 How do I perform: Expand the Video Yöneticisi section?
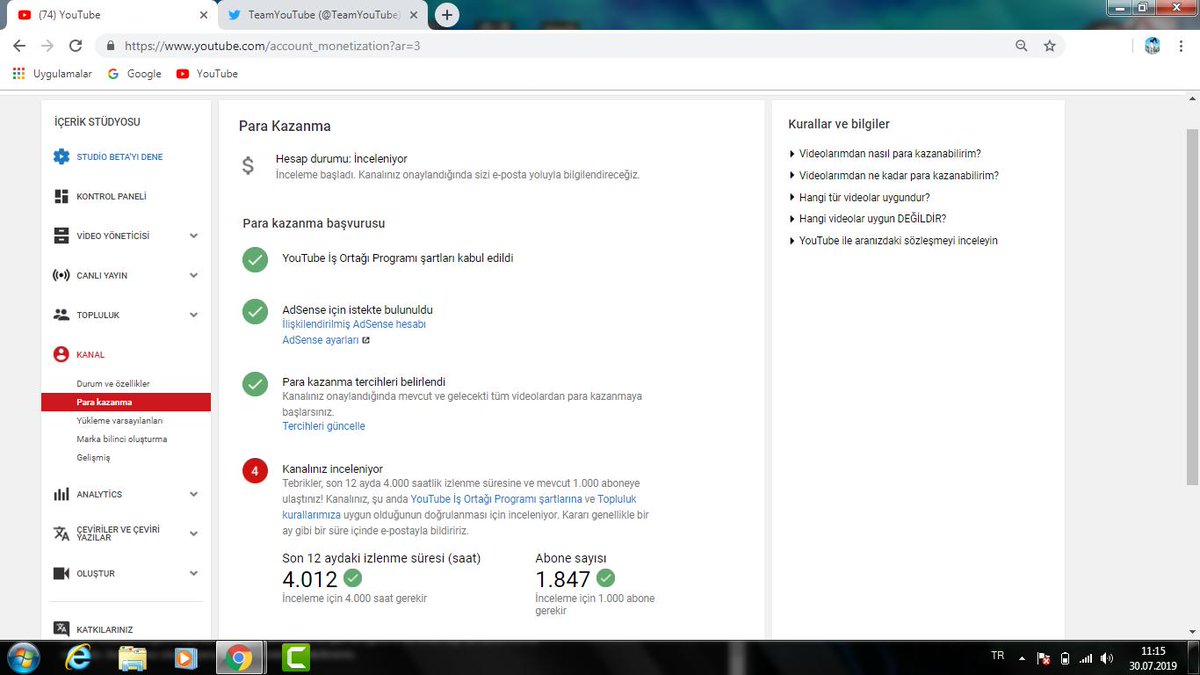pos(194,236)
